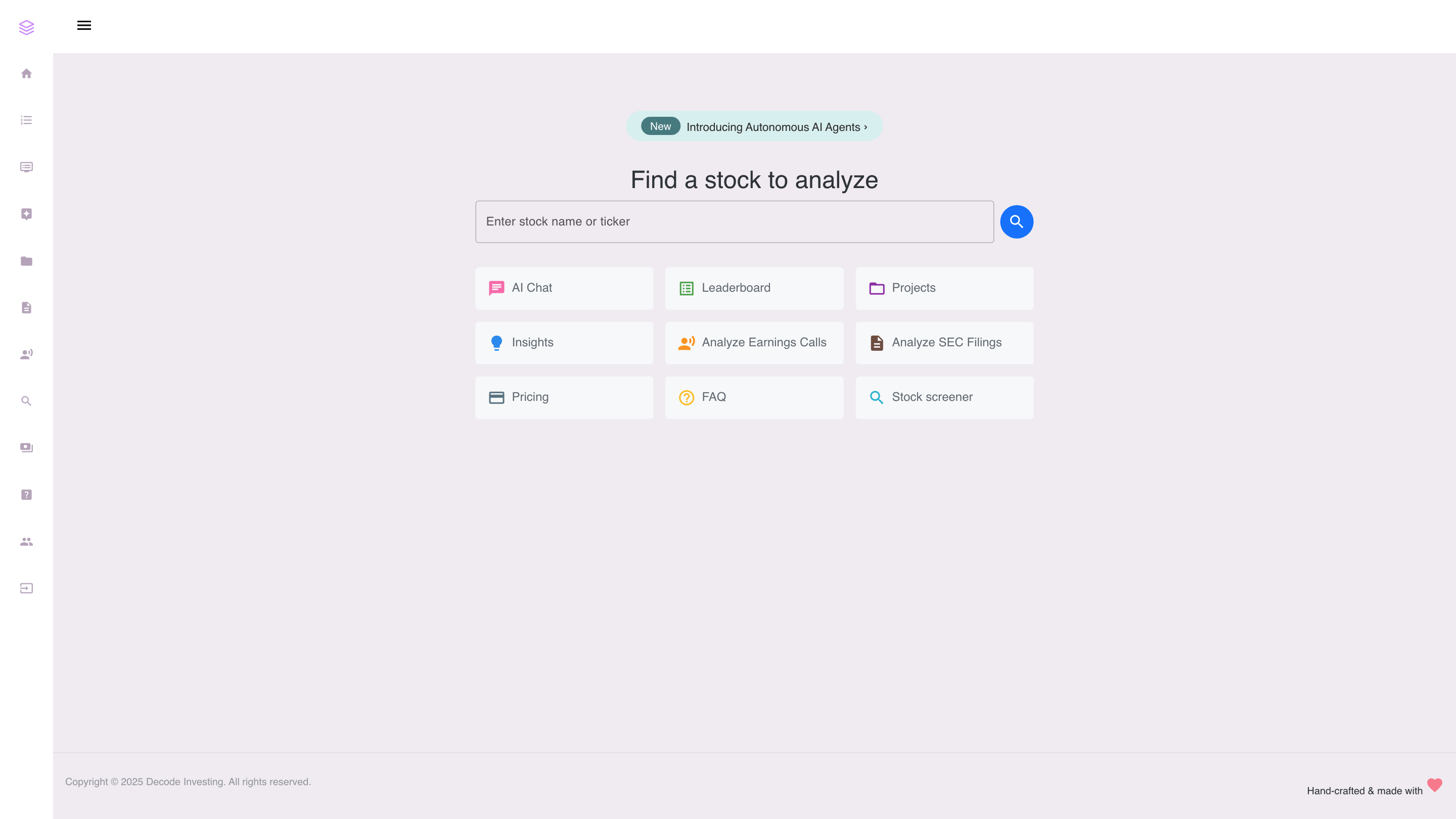Select the Insights sparkle icon in sidebar
This screenshot has height=819, width=1456.
(26, 214)
